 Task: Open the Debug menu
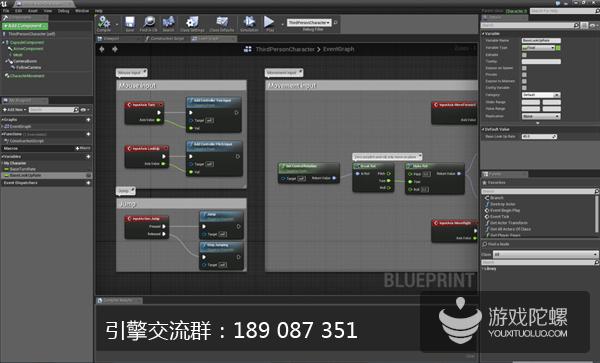coord(64,11)
